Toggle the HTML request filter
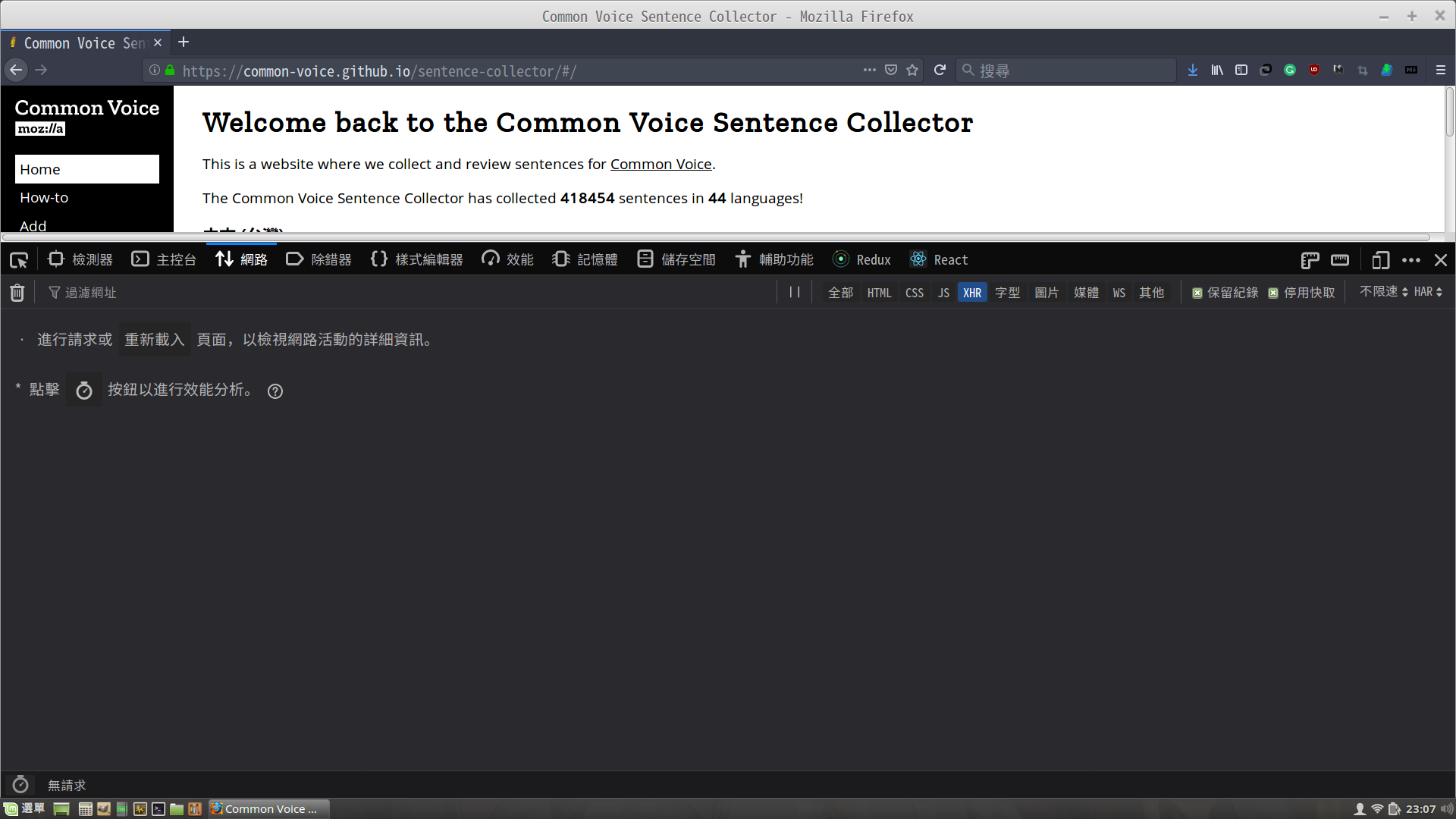Image resolution: width=1456 pixels, height=819 pixels. tap(879, 293)
